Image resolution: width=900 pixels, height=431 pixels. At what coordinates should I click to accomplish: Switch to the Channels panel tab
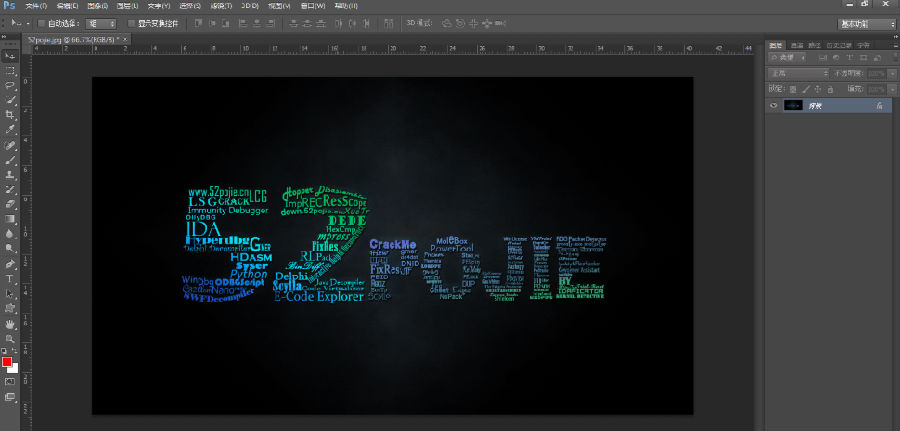(796, 45)
